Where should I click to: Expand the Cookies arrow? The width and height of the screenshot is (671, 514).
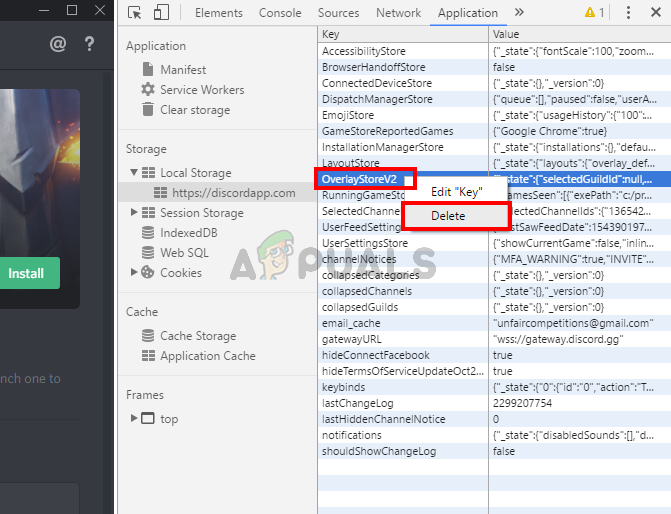tap(134, 272)
